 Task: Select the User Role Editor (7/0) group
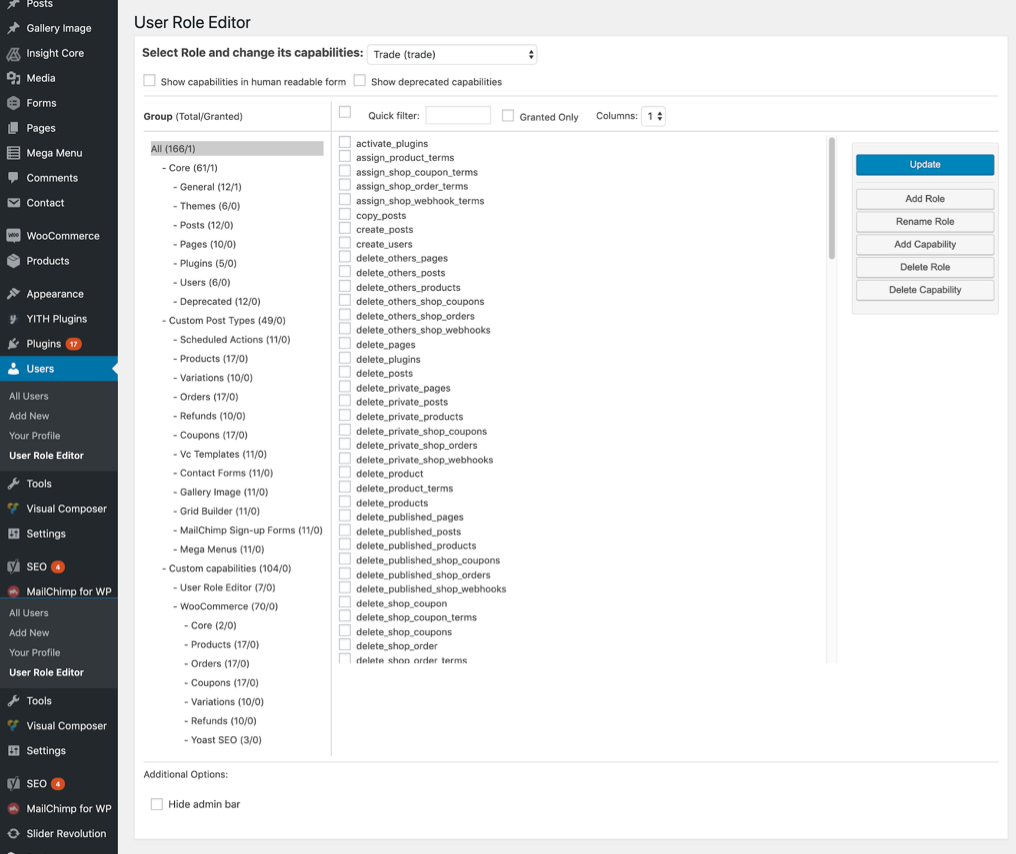(227, 587)
